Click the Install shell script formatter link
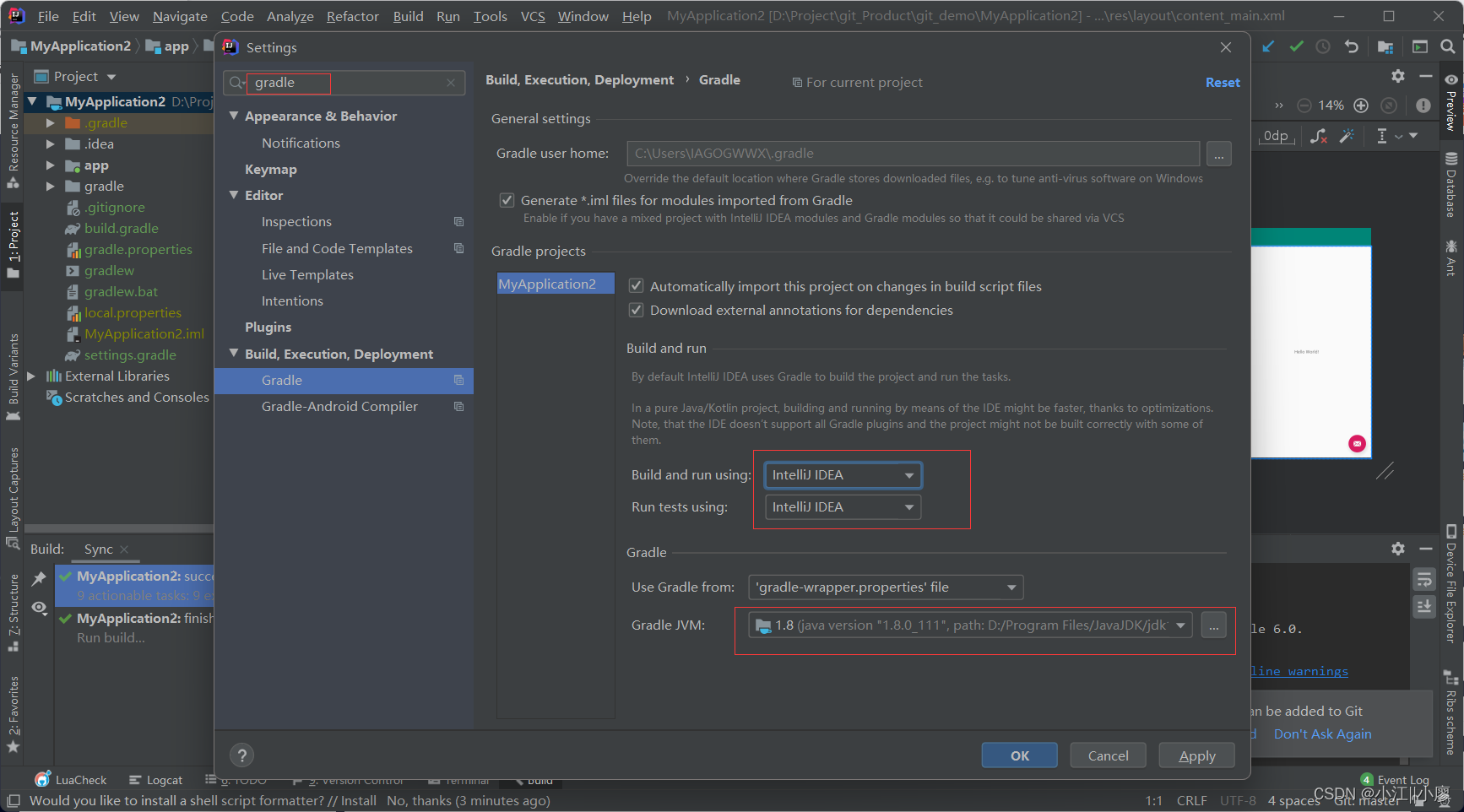Screen dimensions: 1464x812 358,800
